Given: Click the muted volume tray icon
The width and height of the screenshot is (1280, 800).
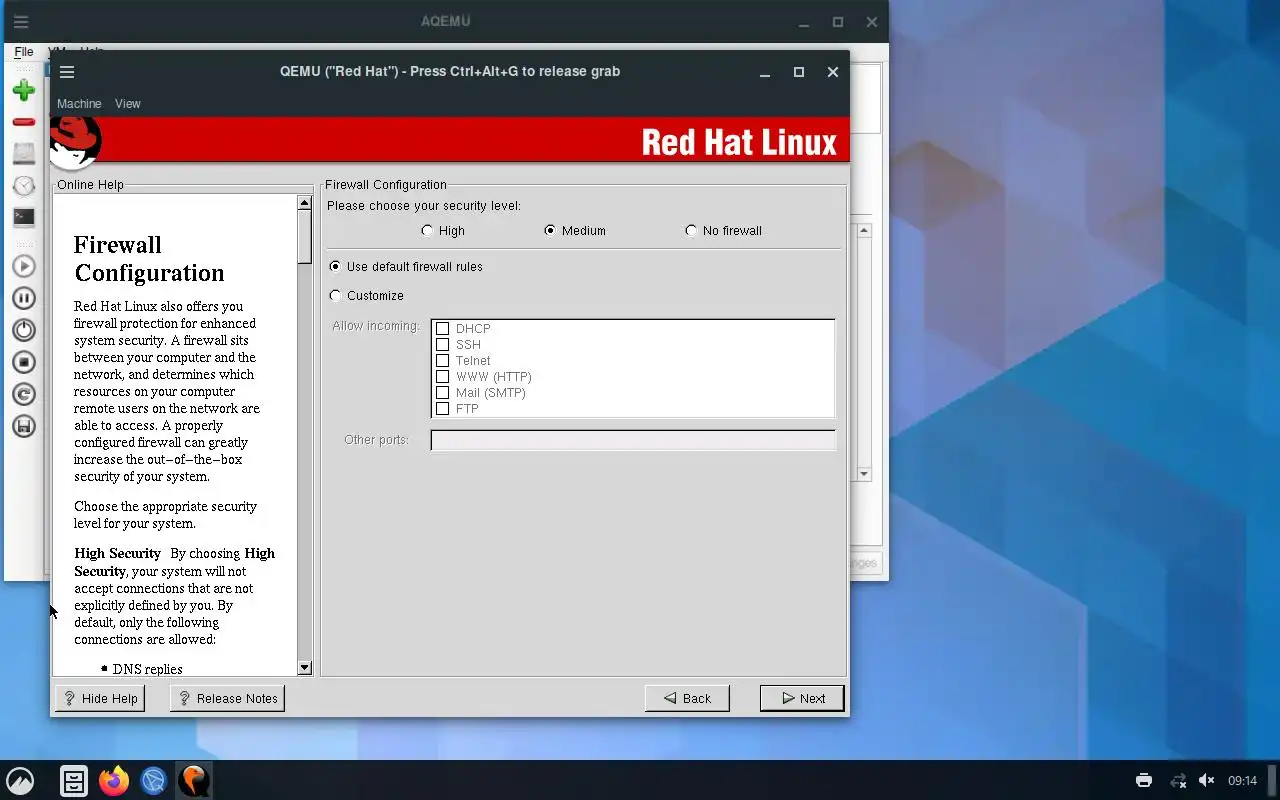Looking at the screenshot, I should pos(1206,780).
